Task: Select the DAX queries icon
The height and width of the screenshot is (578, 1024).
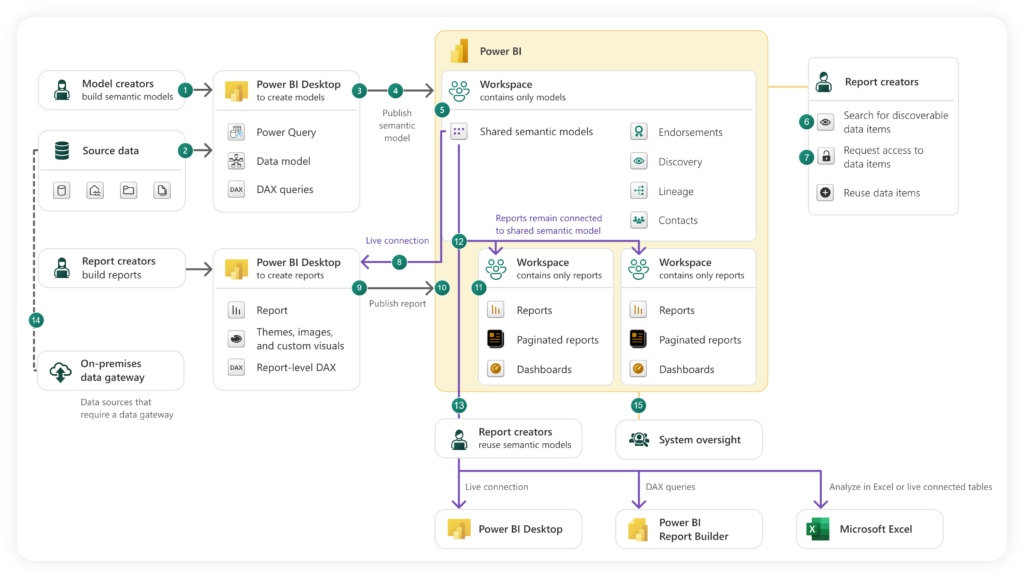Action: click(236, 189)
